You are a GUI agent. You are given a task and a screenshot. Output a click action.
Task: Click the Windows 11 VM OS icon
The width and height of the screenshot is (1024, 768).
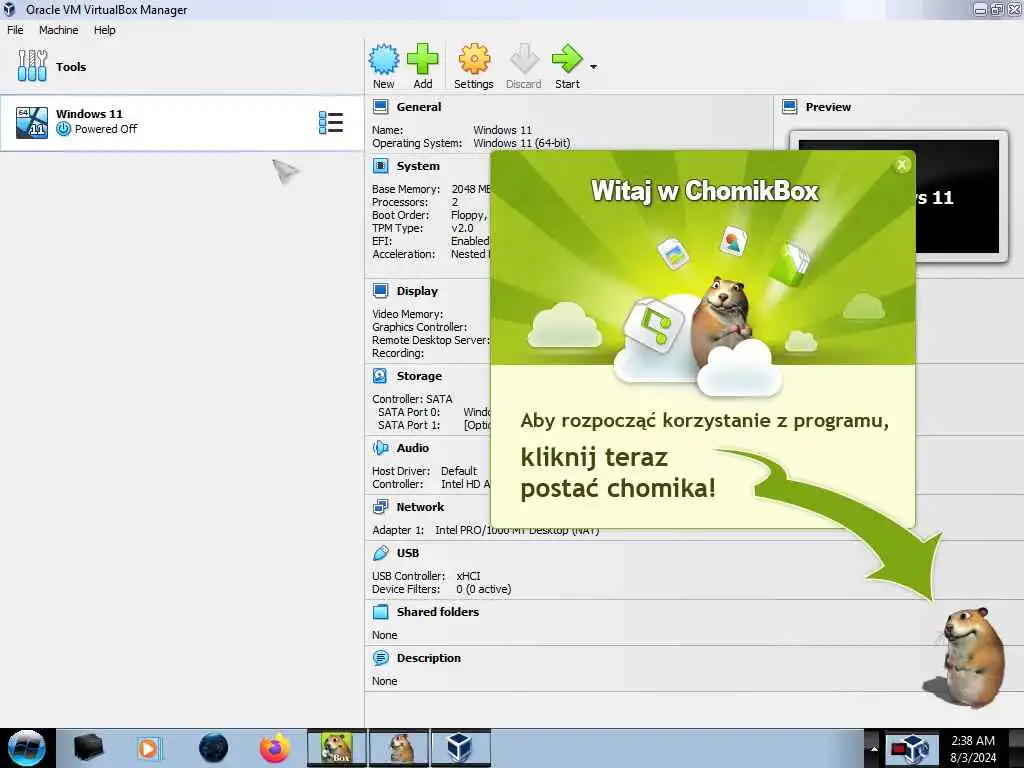(31, 123)
